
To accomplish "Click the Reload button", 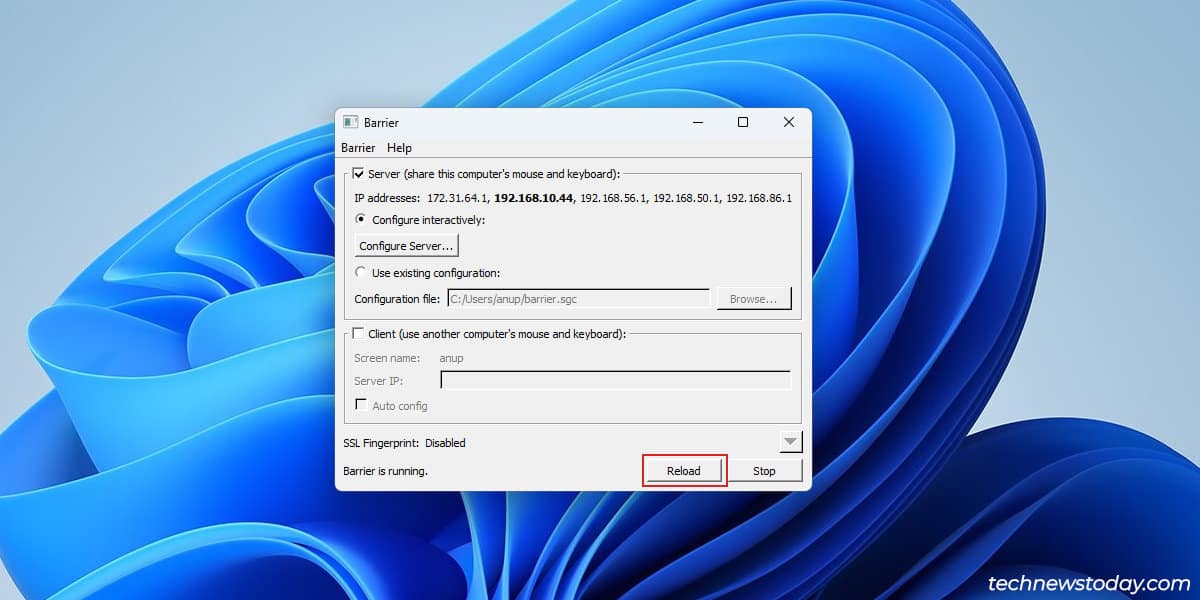I will (x=684, y=471).
